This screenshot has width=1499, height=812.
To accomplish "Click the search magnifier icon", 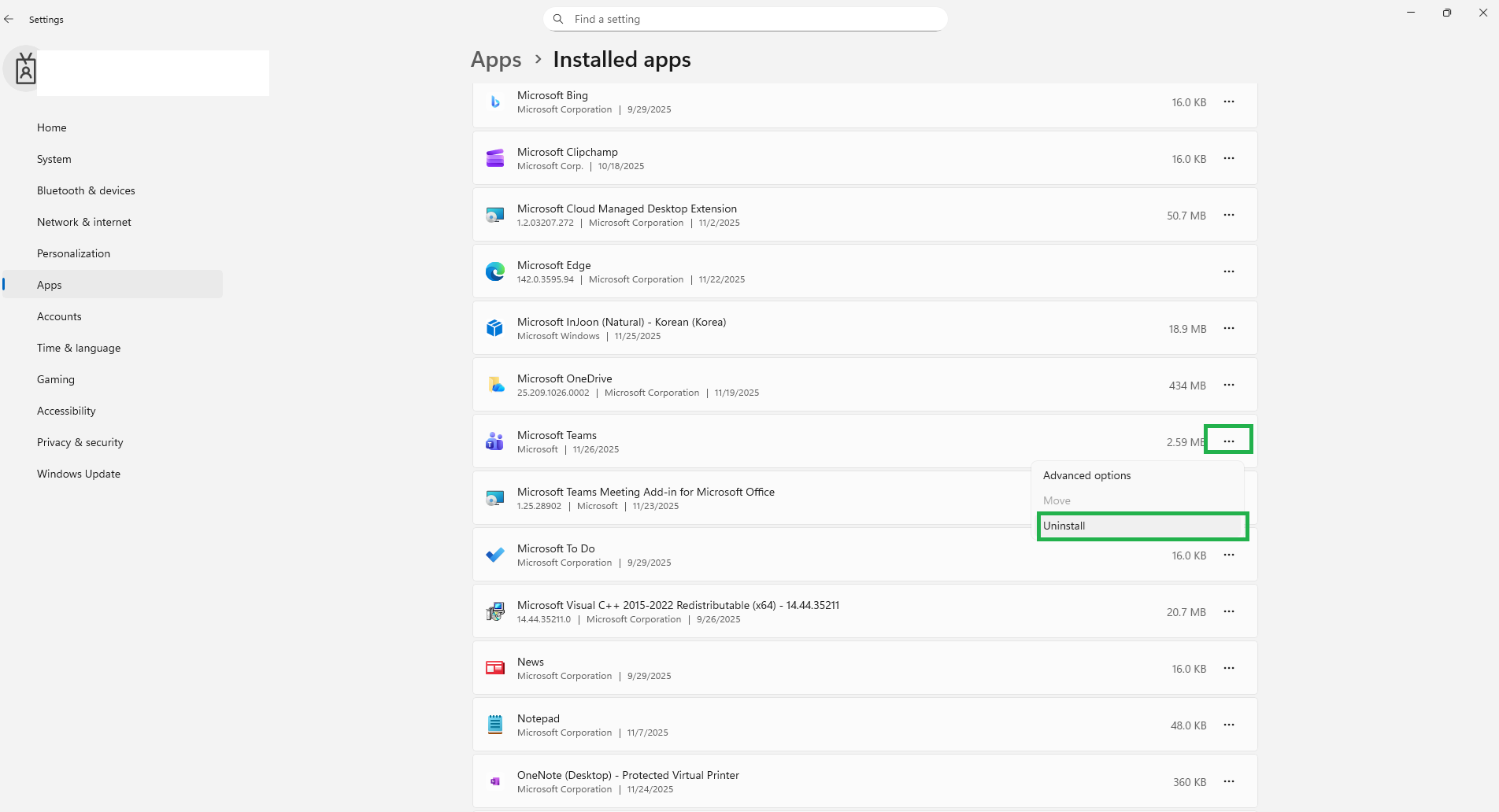I will click(558, 19).
